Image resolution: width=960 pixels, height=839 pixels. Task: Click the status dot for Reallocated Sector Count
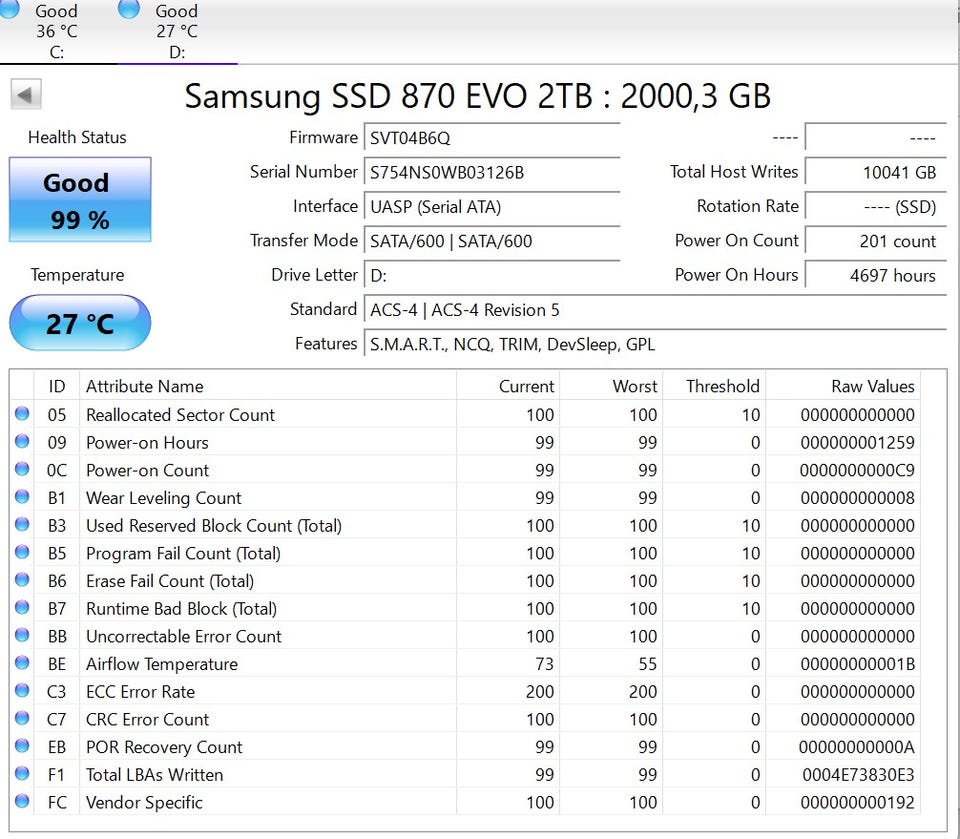coord(22,413)
